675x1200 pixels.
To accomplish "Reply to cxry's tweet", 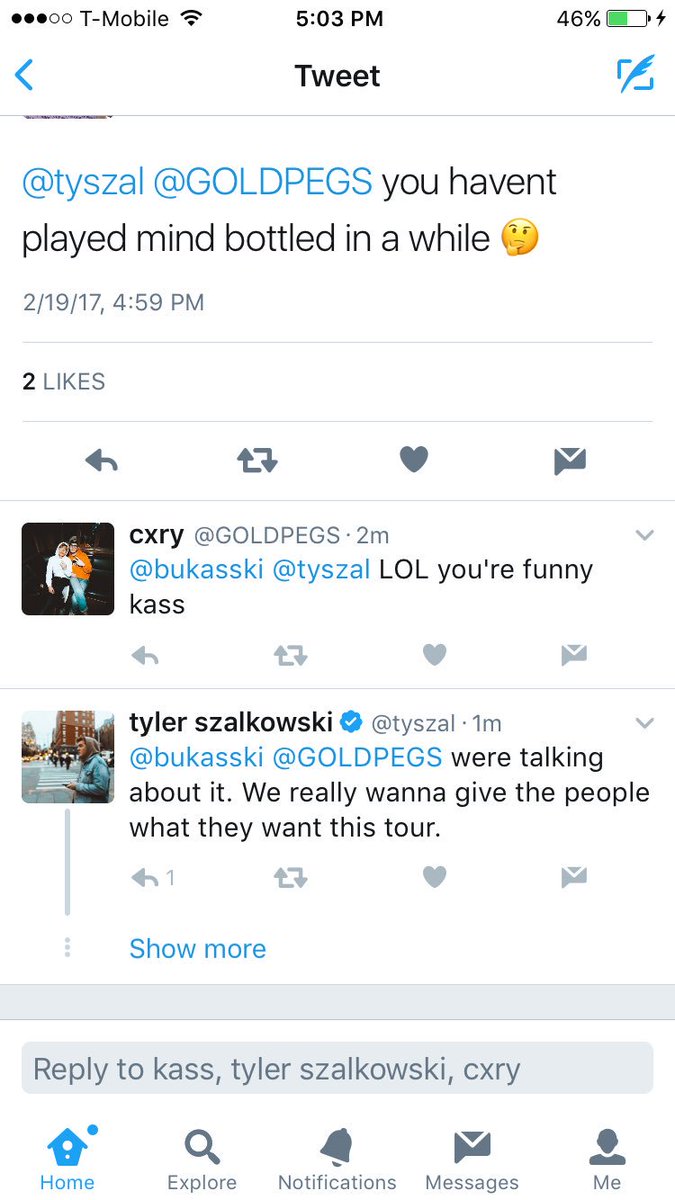I will [146, 655].
